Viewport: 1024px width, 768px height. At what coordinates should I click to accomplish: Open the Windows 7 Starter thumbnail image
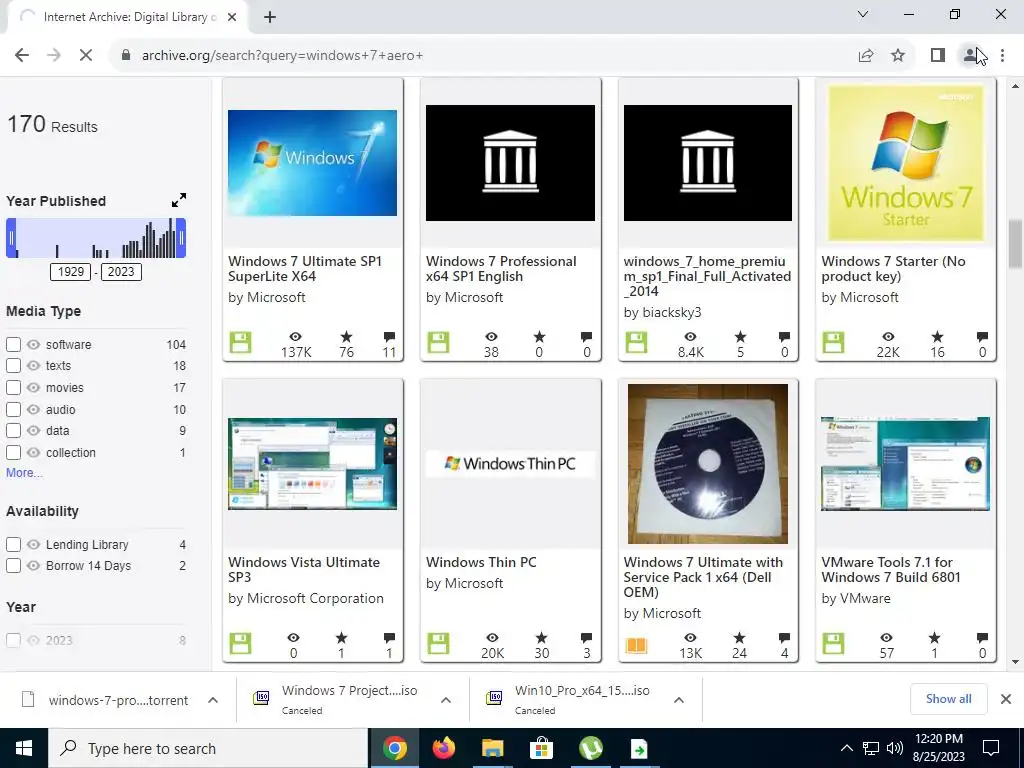click(905, 163)
